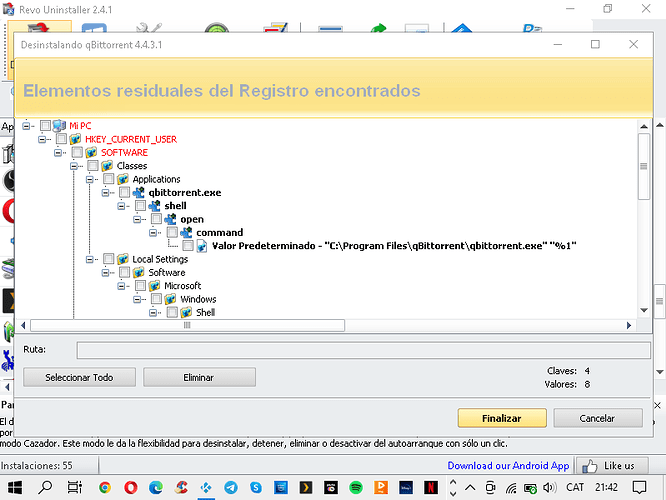The height and width of the screenshot is (500, 666).
Task: Check the HKEY_CURRENT_USER checkbox
Action: 61,139
